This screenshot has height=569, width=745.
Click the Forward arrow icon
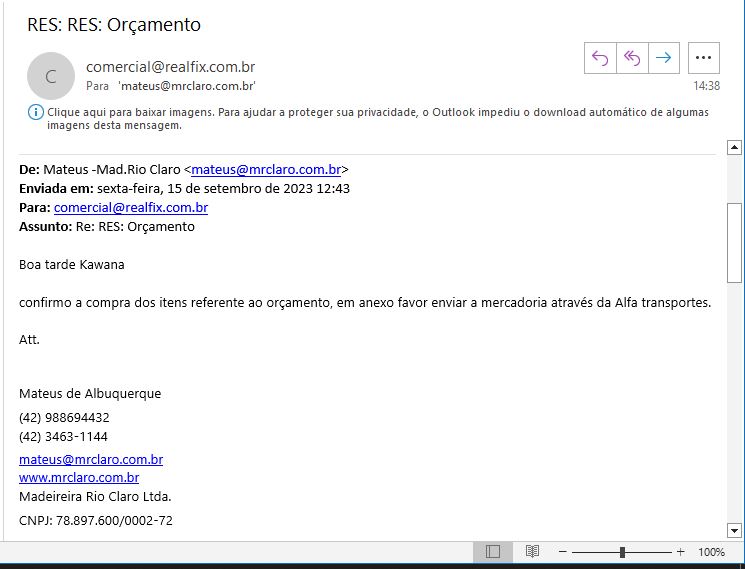tap(664, 58)
